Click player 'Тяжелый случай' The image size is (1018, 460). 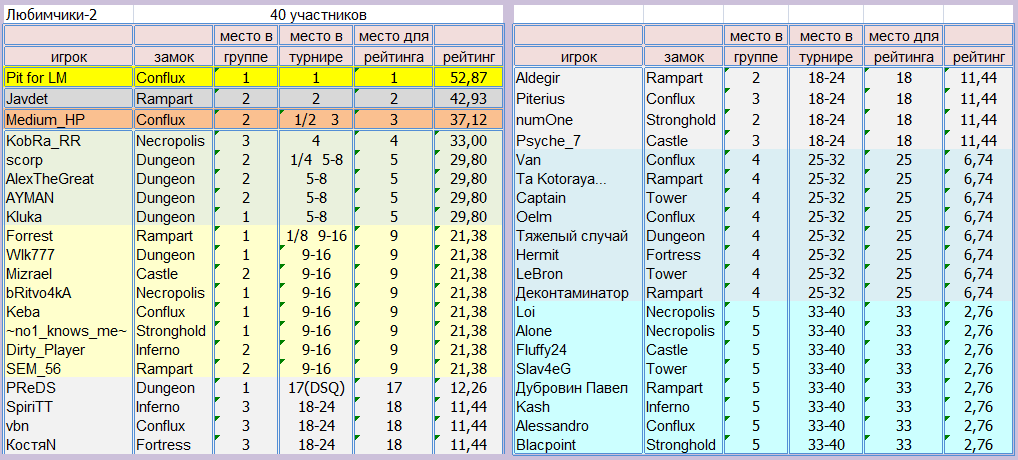578,236
